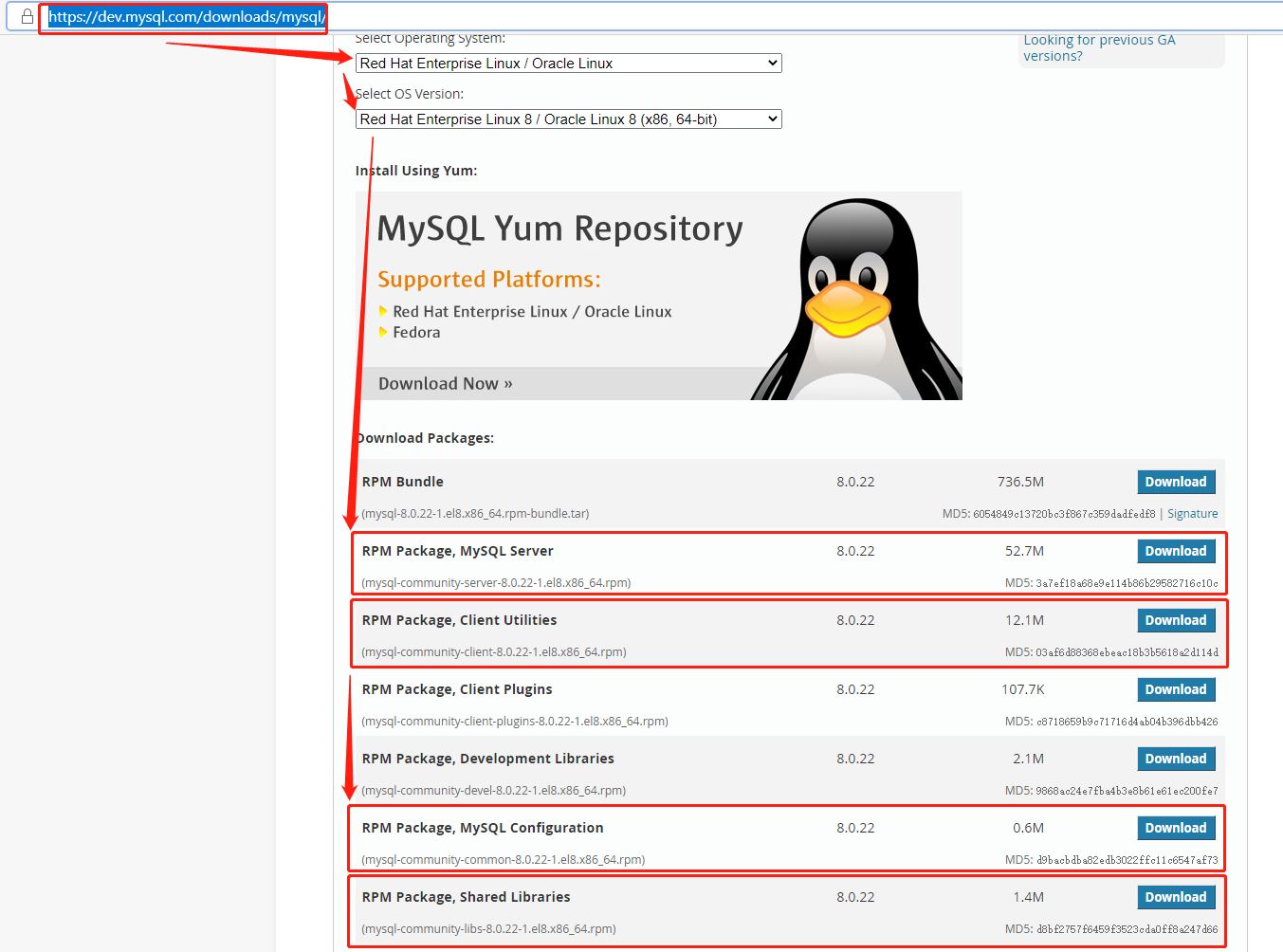
Task: Click the 'RPM Package, MySQL Server' row title
Action: tap(457, 551)
